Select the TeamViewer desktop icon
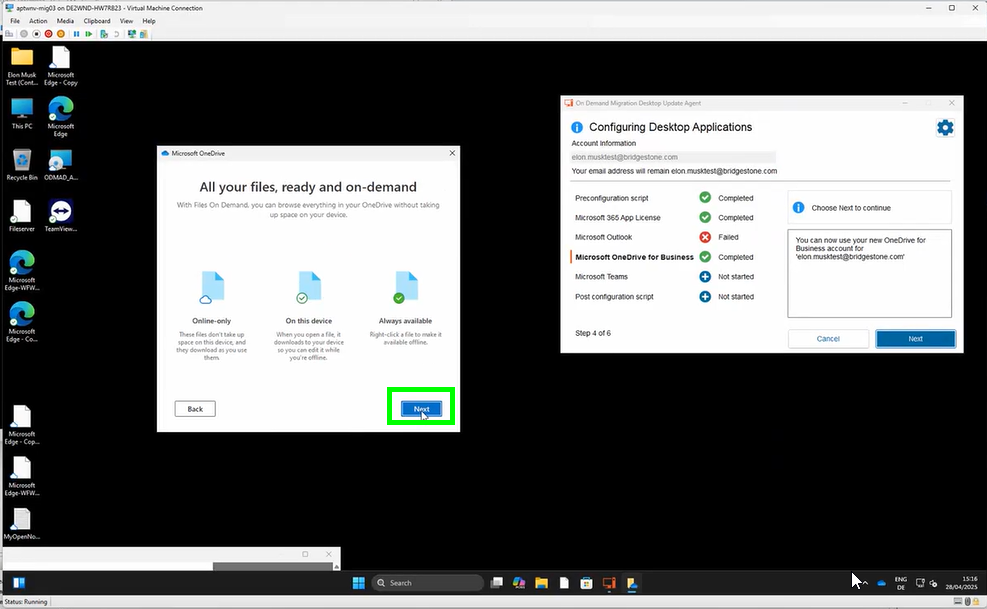Screen dimensions: 987x609 (61, 216)
